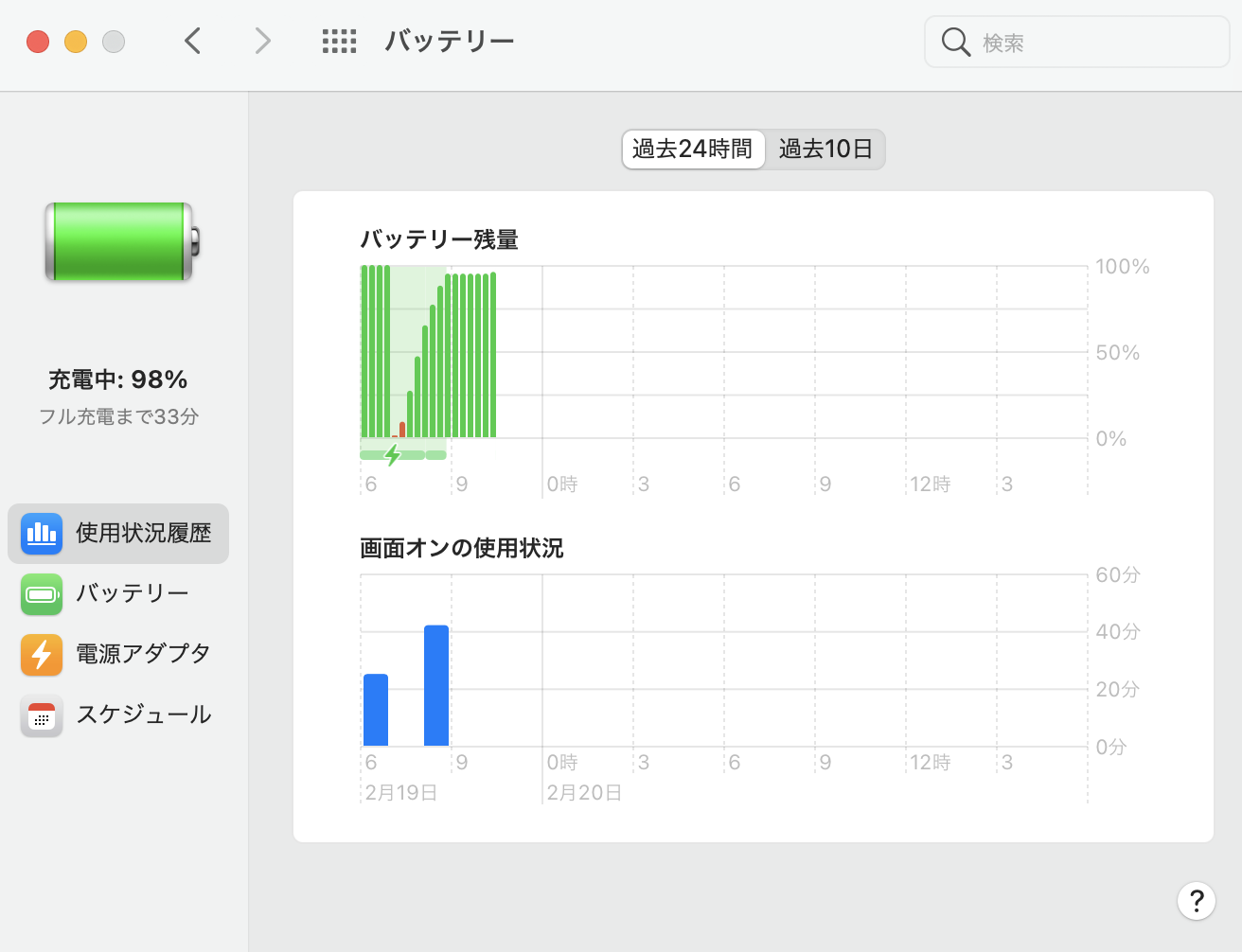Open help with the question mark button

tap(1196, 901)
